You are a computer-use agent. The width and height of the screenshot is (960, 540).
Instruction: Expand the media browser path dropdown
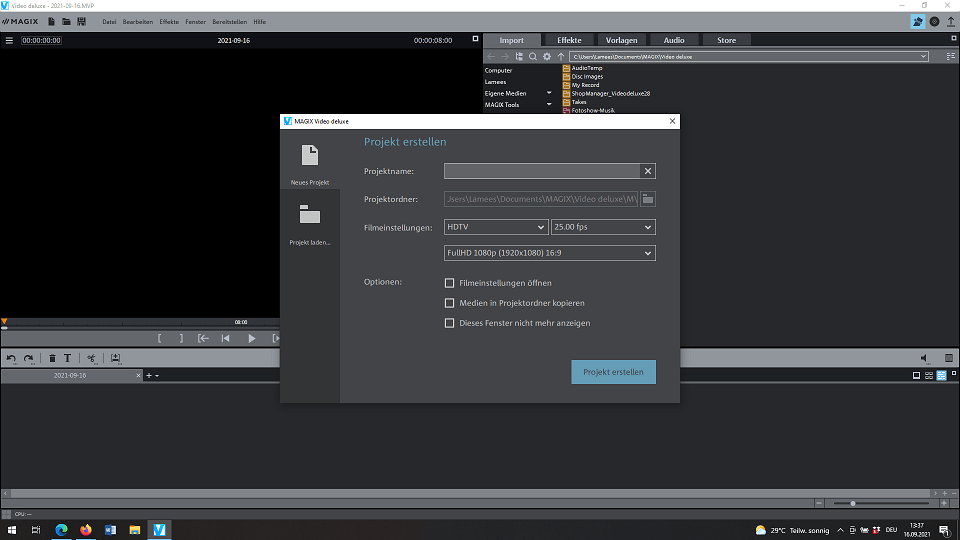[923, 56]
